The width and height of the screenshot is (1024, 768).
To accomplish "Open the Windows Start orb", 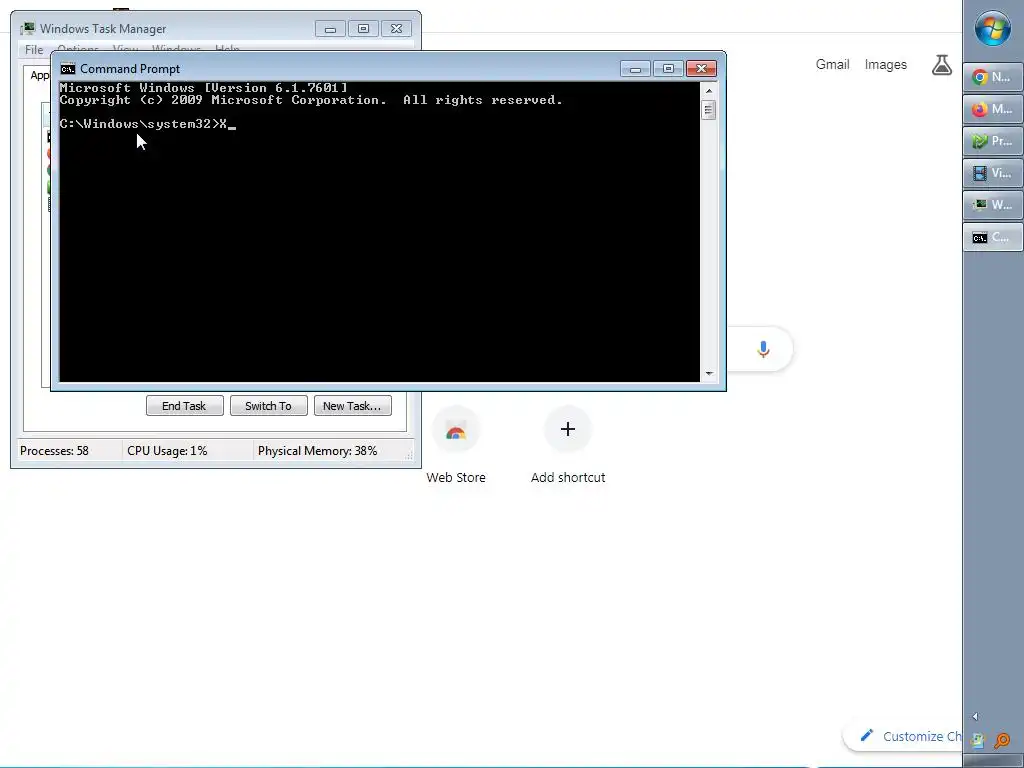I will click(993, 28).
